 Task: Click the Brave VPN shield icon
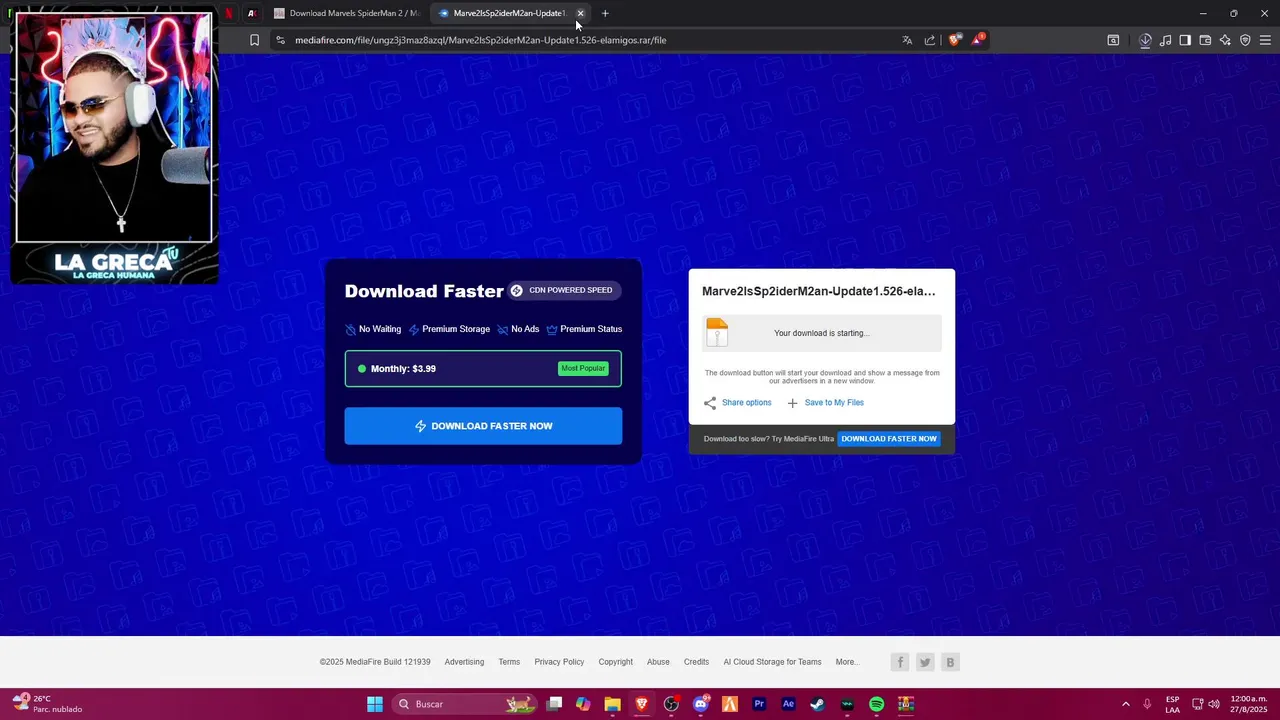pos(1245,40)
